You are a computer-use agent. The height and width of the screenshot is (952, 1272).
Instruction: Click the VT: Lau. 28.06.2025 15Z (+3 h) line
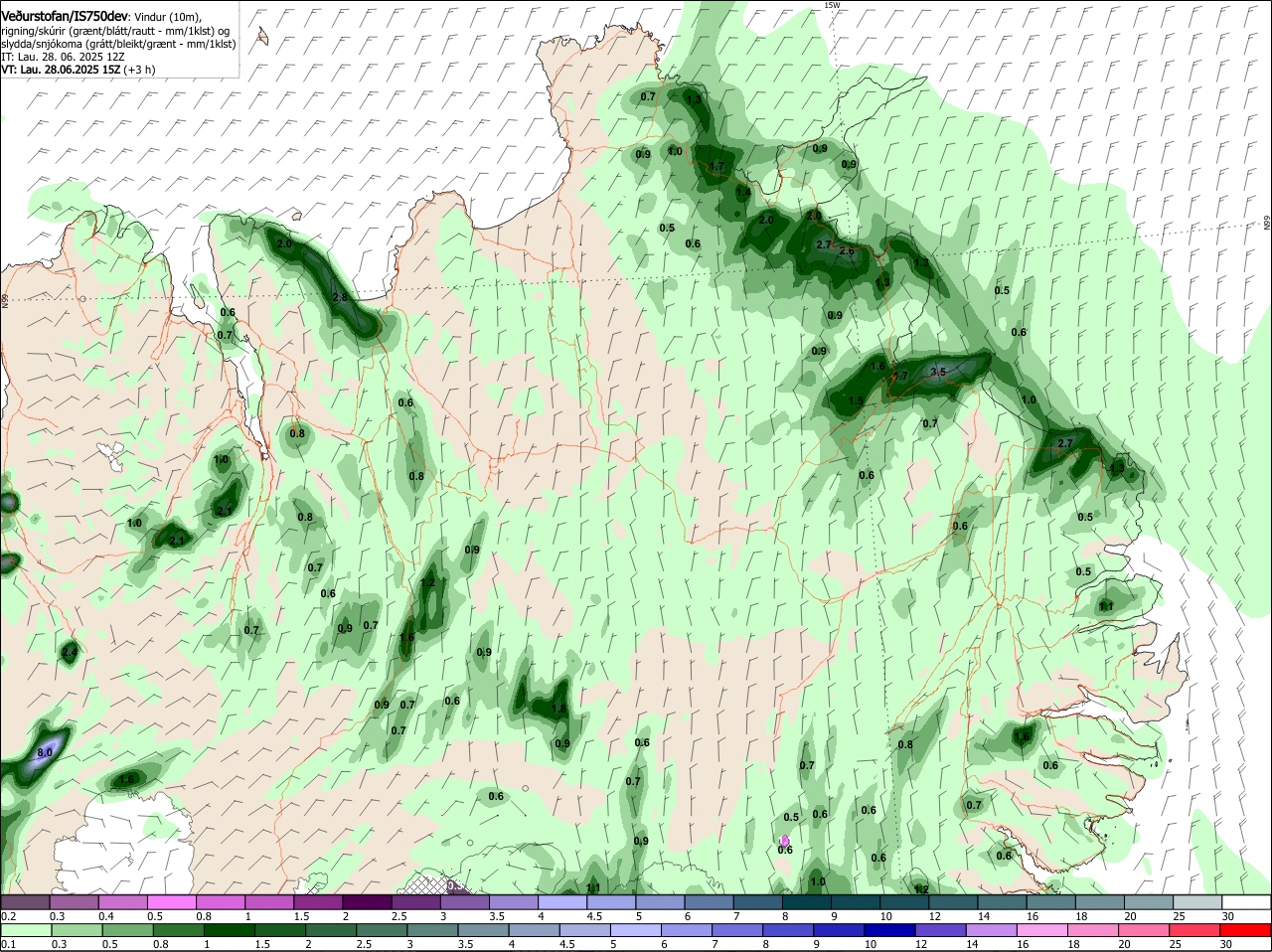(78, 70)
